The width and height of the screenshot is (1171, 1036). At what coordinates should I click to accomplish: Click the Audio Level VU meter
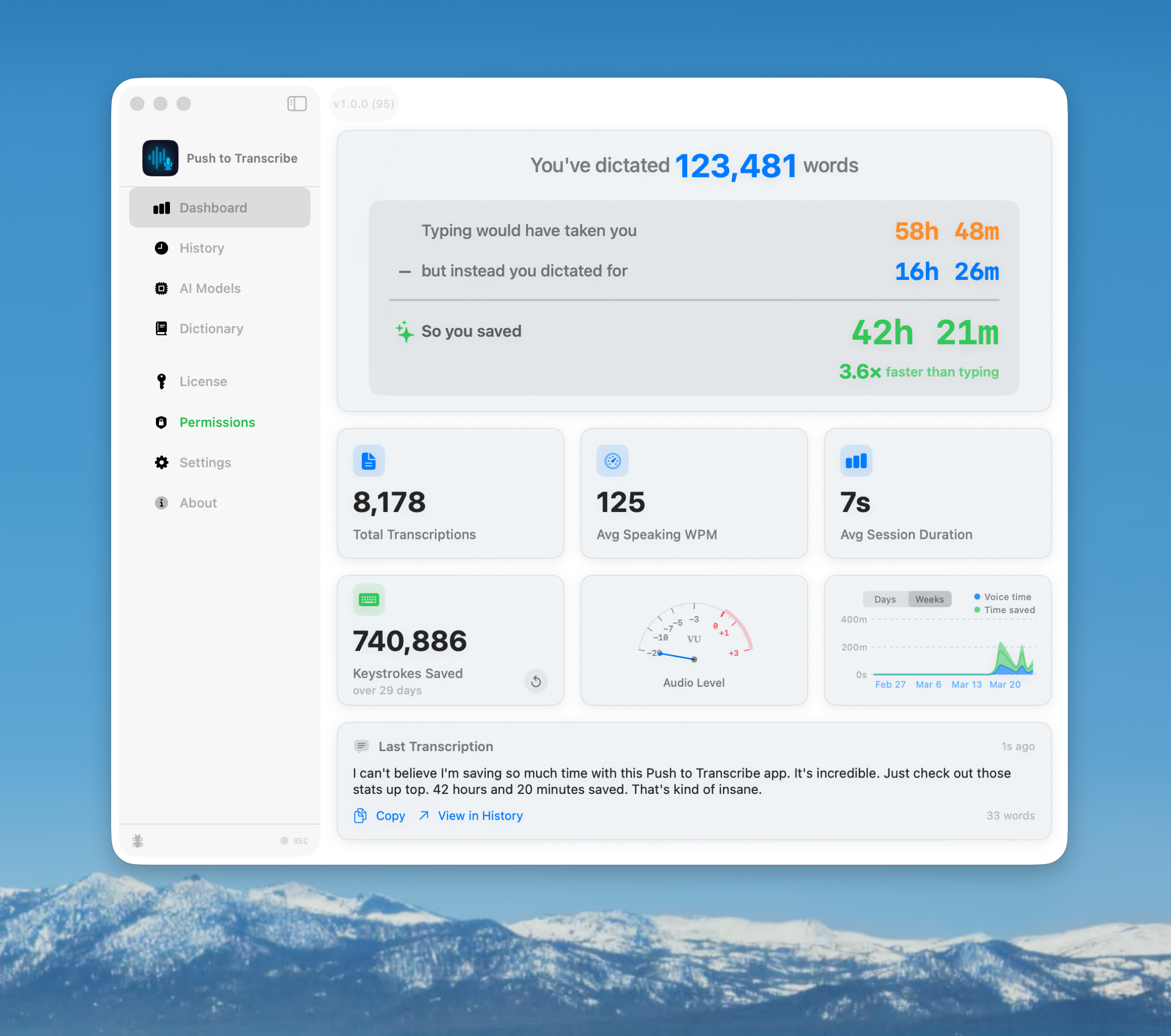(x=694, y=642)
